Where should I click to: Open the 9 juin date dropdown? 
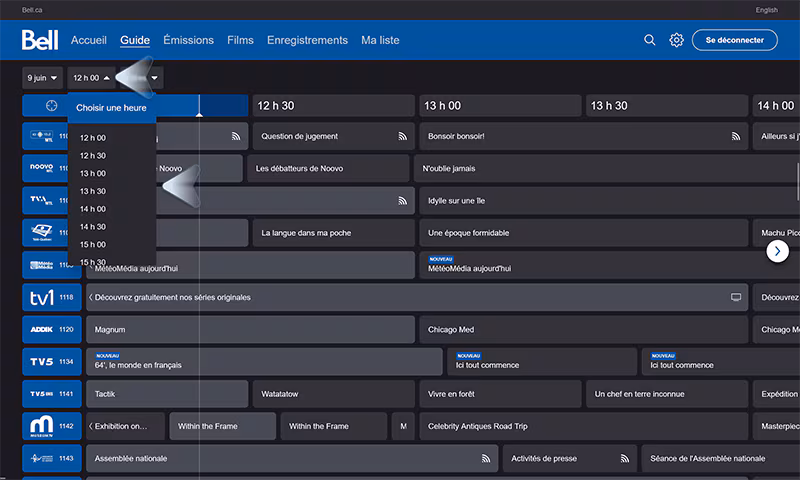(42, 78)
